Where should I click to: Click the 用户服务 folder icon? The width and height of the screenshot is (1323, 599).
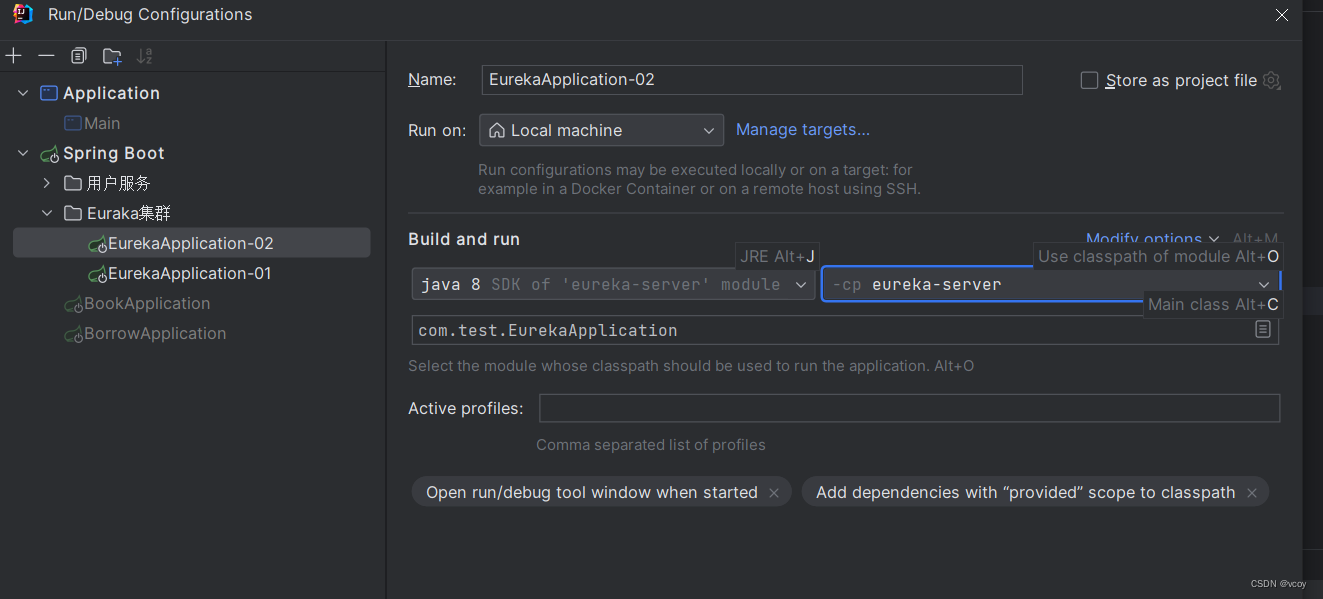pyautogui.click(x=73, y=183)
